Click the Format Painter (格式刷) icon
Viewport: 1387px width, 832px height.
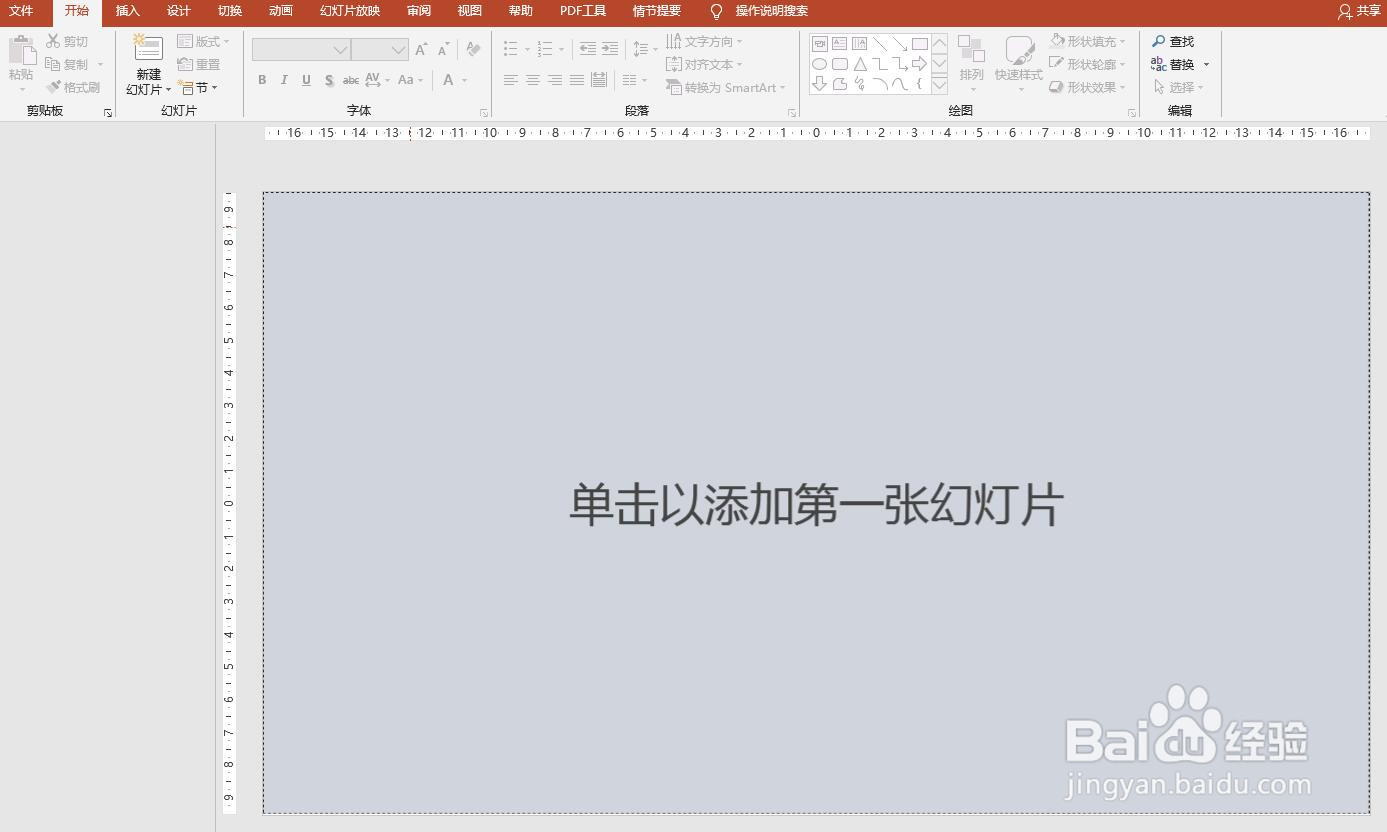53,87
